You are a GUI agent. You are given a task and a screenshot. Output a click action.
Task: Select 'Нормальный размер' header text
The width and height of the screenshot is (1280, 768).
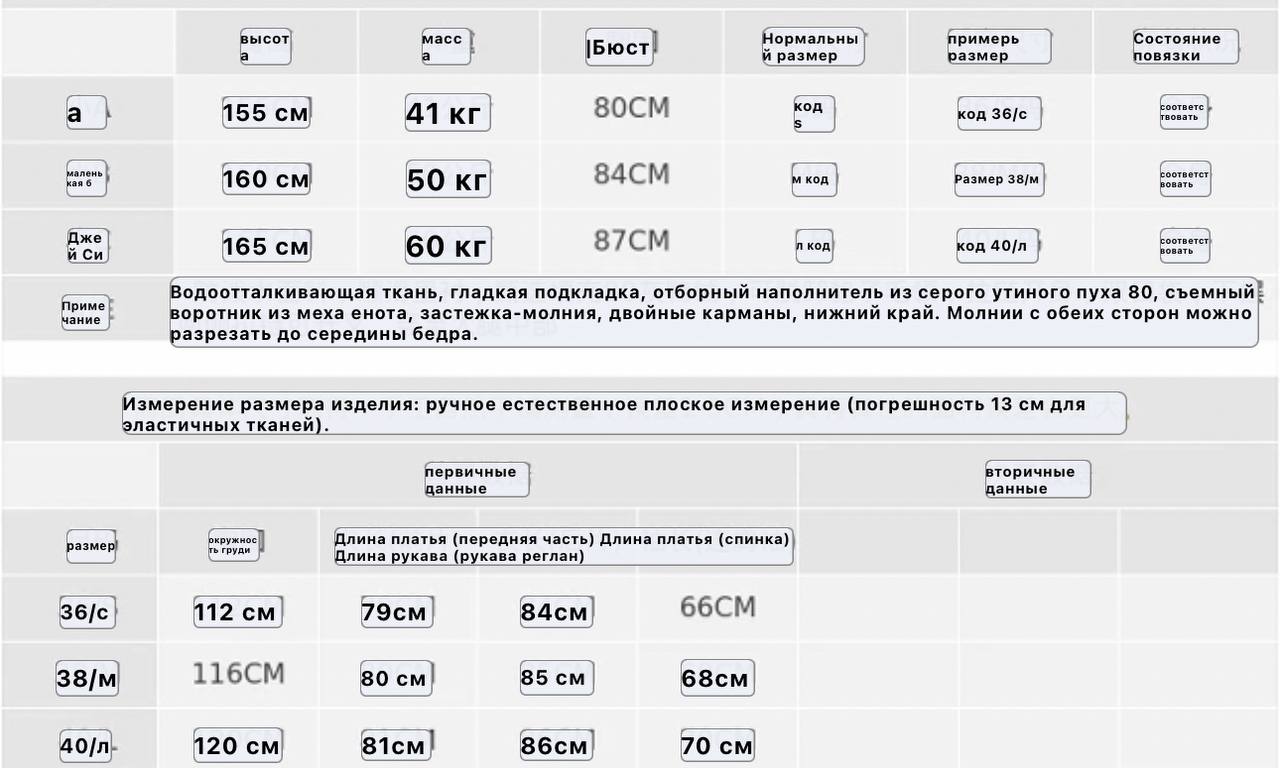pyautogui.click(x=813, y=47)
